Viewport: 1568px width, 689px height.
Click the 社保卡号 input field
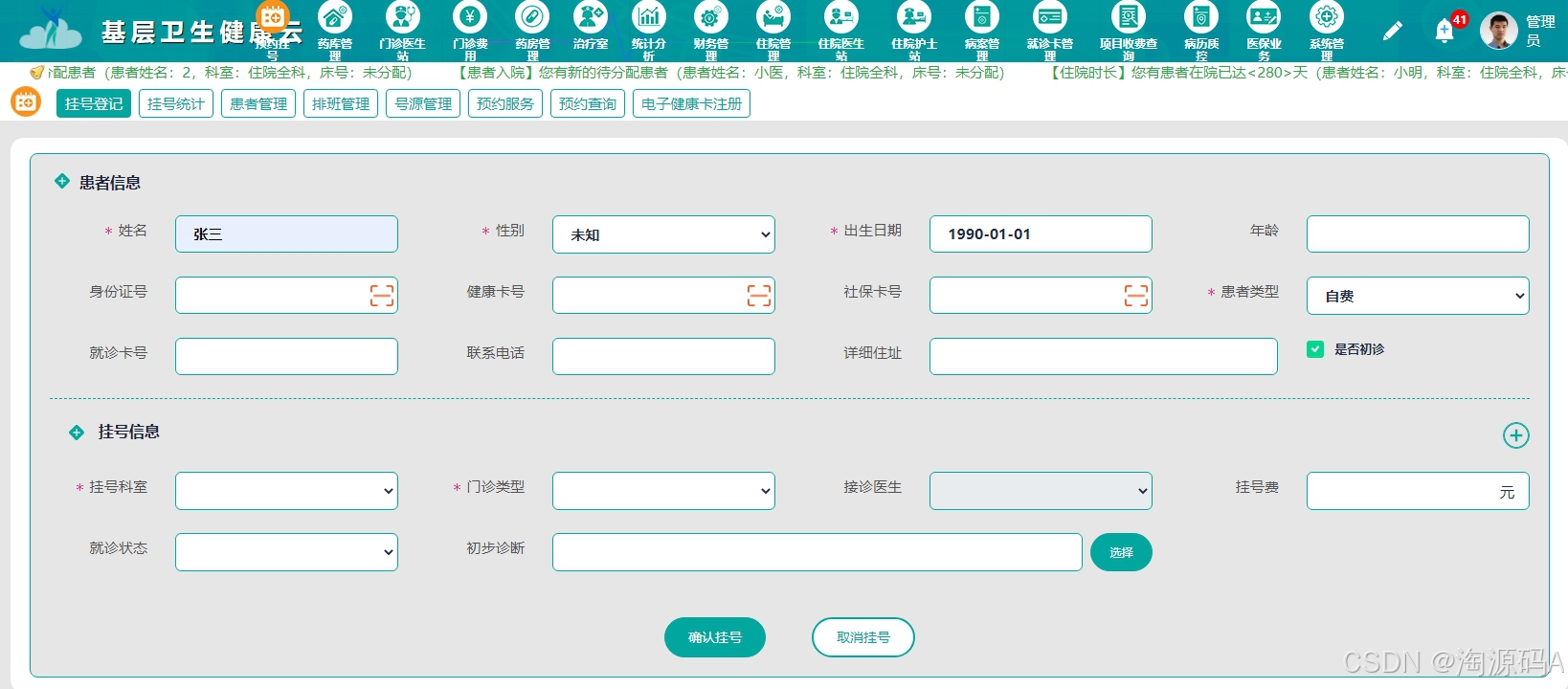pos(1041,295)
